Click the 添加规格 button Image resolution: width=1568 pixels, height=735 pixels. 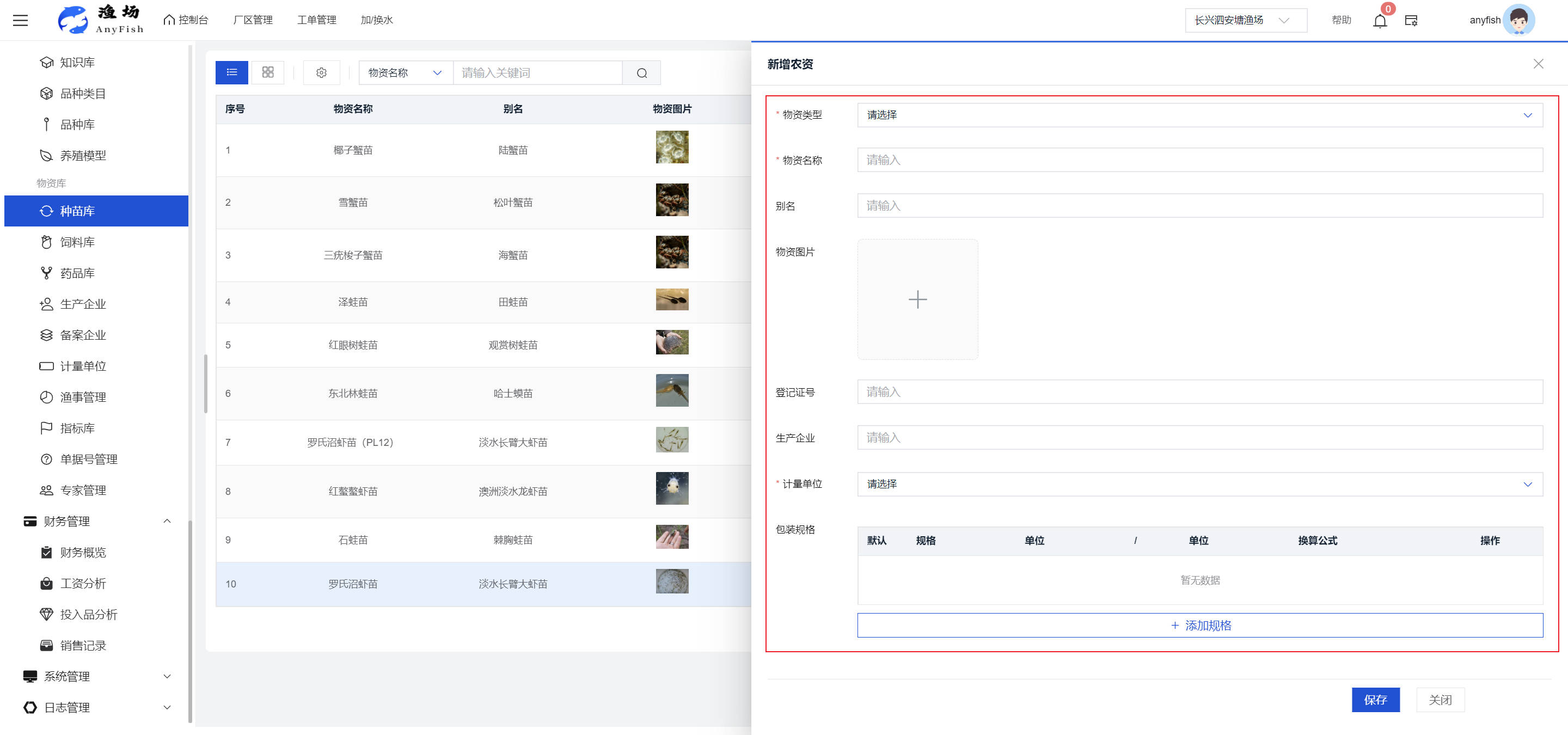tap(1200, 626)
